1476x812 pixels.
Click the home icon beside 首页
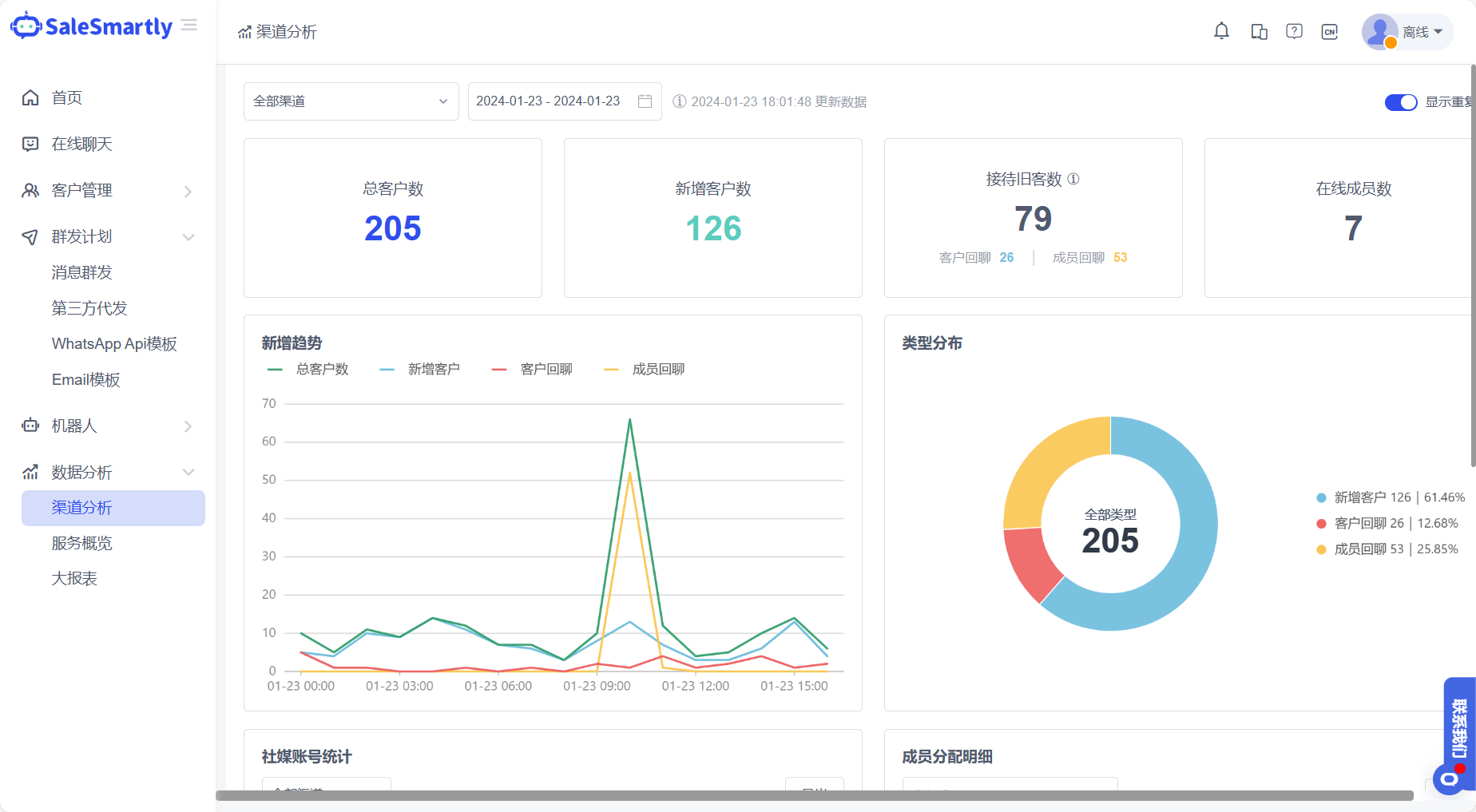[x=30, y=97]
